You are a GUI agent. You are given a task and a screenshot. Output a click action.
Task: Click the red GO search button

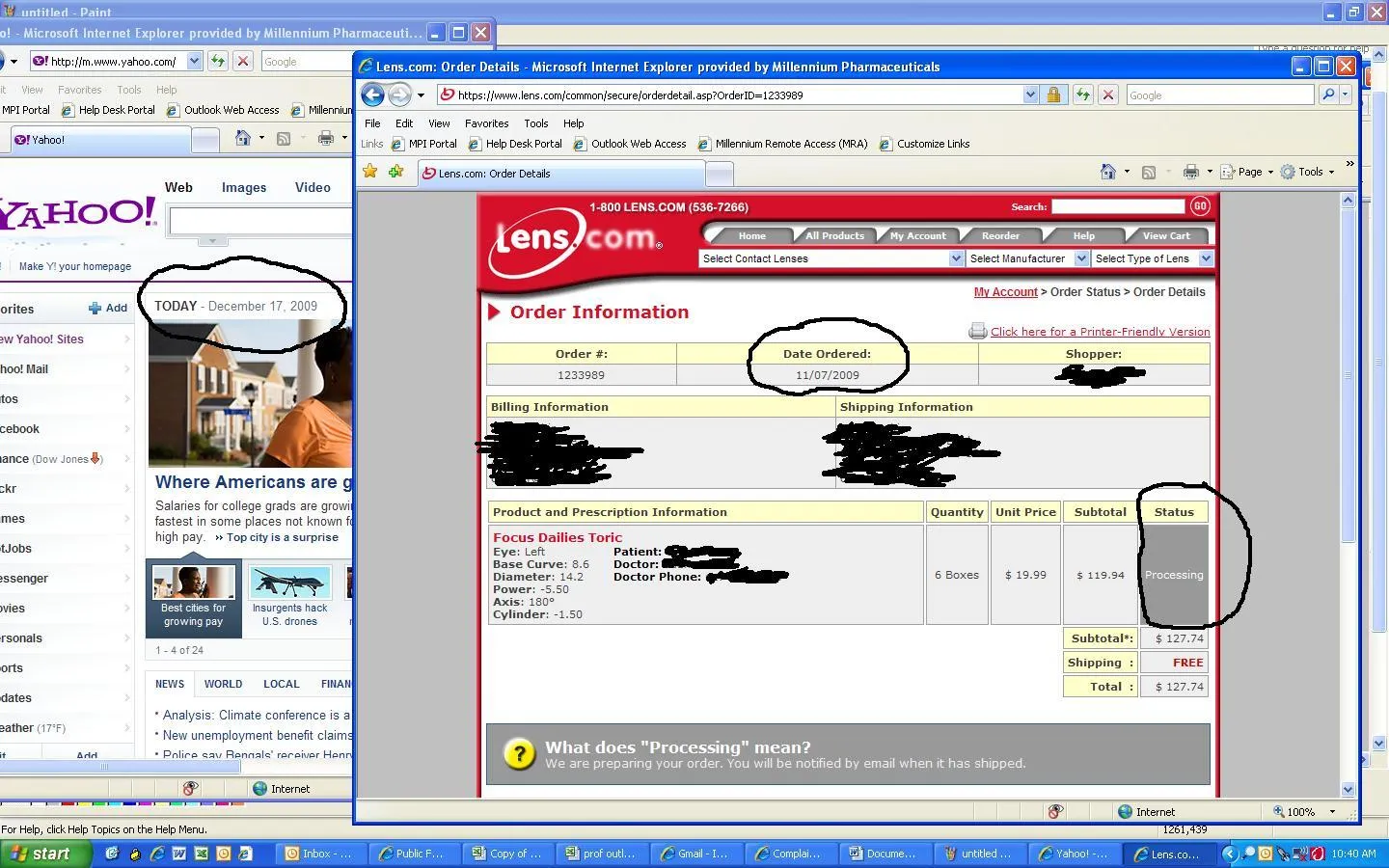(x=1200, y=205)
